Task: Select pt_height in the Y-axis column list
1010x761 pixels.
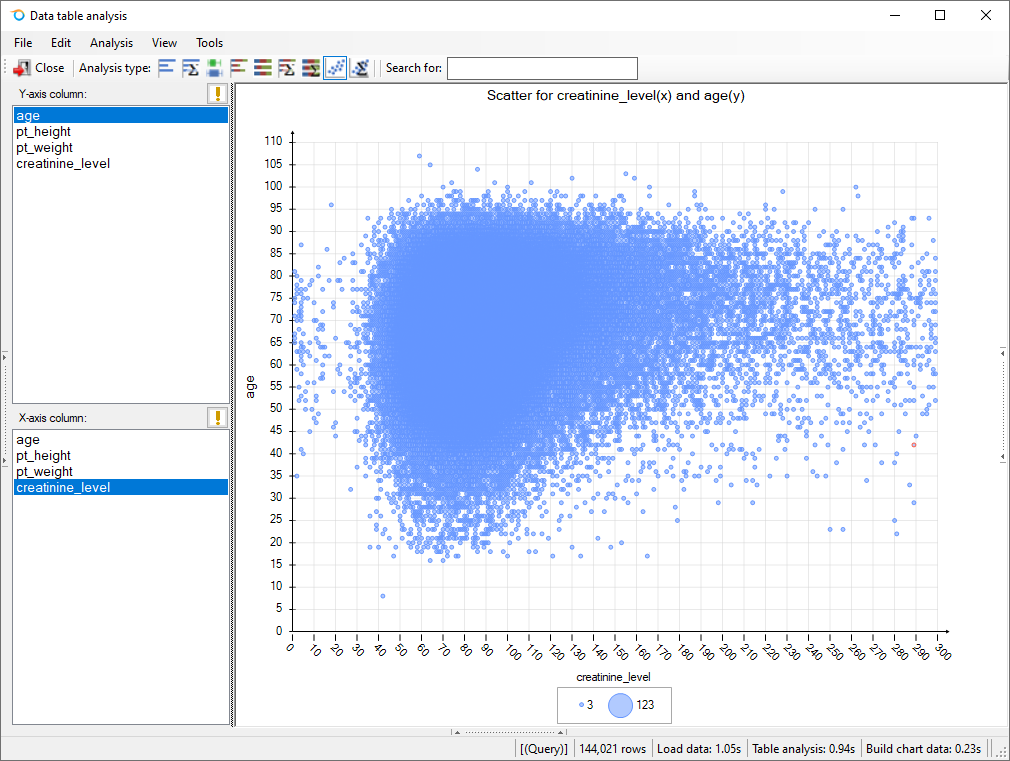Action: [44, 132]
